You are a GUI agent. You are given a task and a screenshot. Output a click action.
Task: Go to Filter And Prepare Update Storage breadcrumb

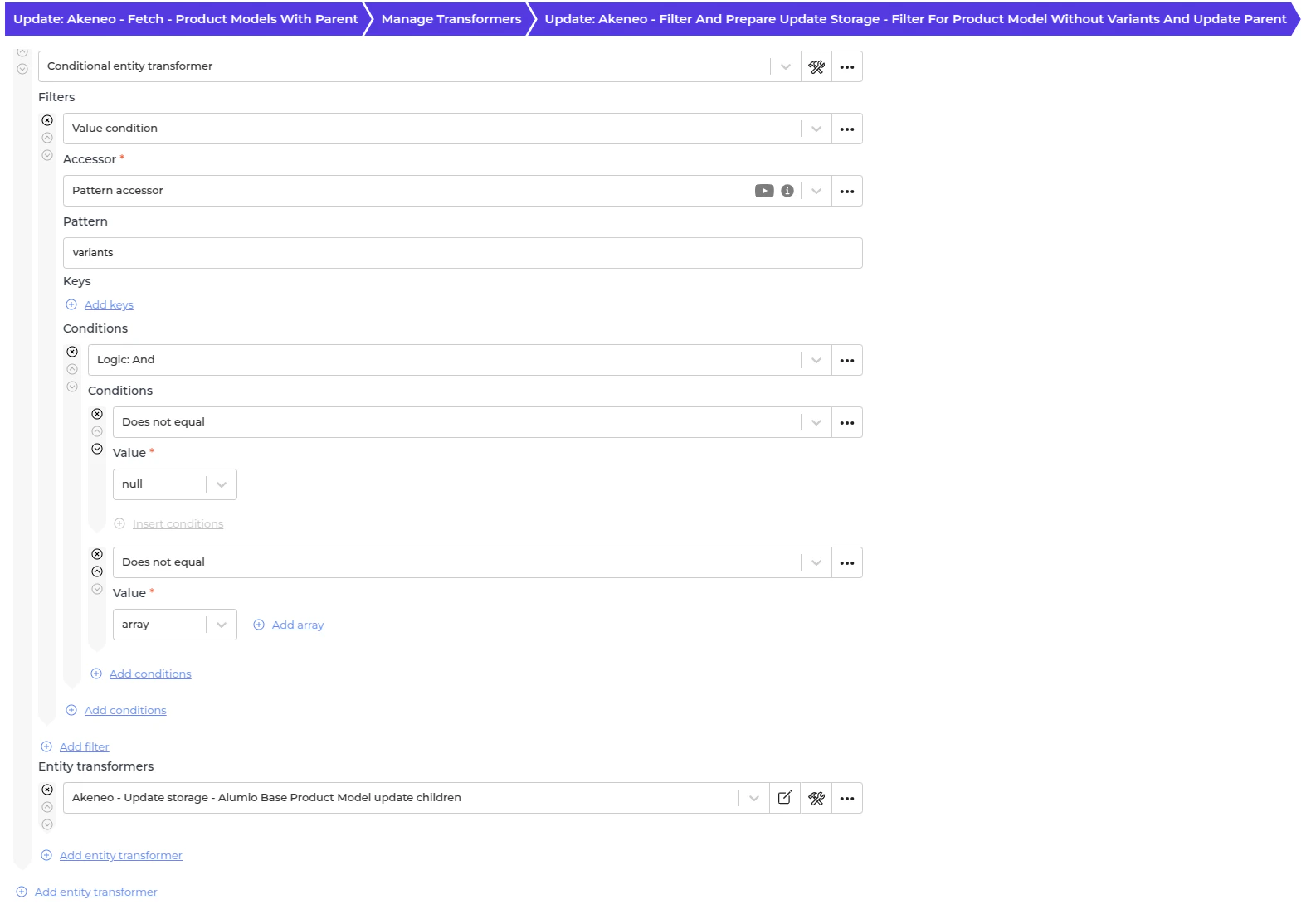915,18
